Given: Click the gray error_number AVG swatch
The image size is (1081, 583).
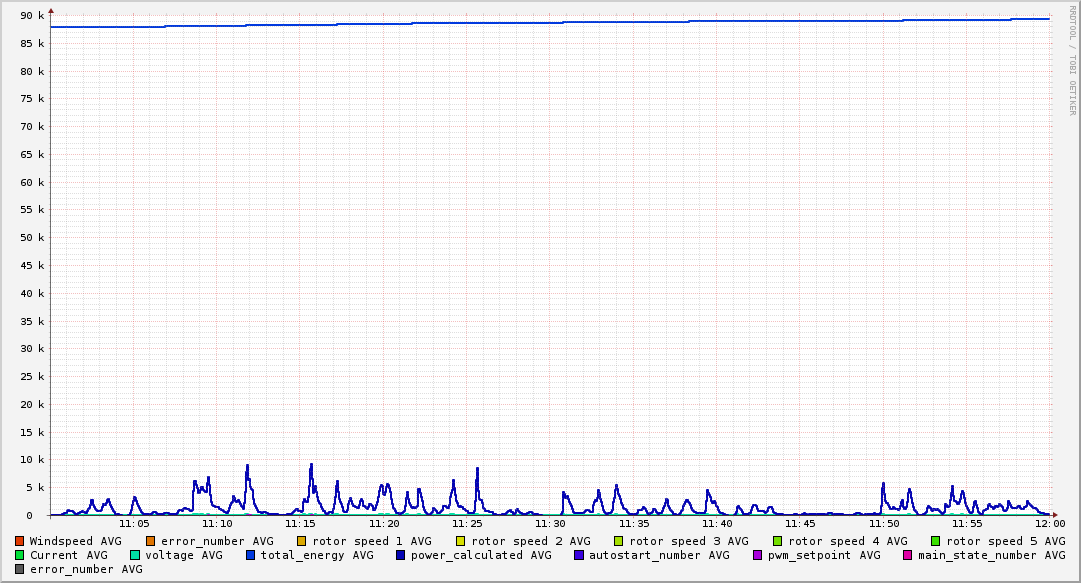Looking at the screenshot, I should click(20, 569).
